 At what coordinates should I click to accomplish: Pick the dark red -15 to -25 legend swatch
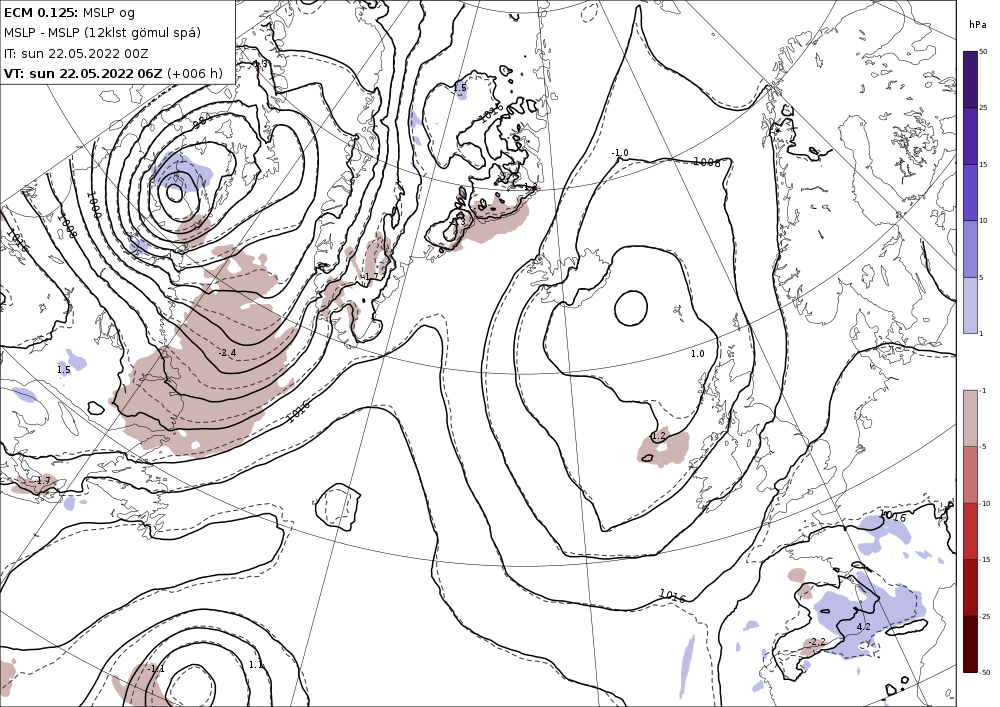(x=970, y=587)
